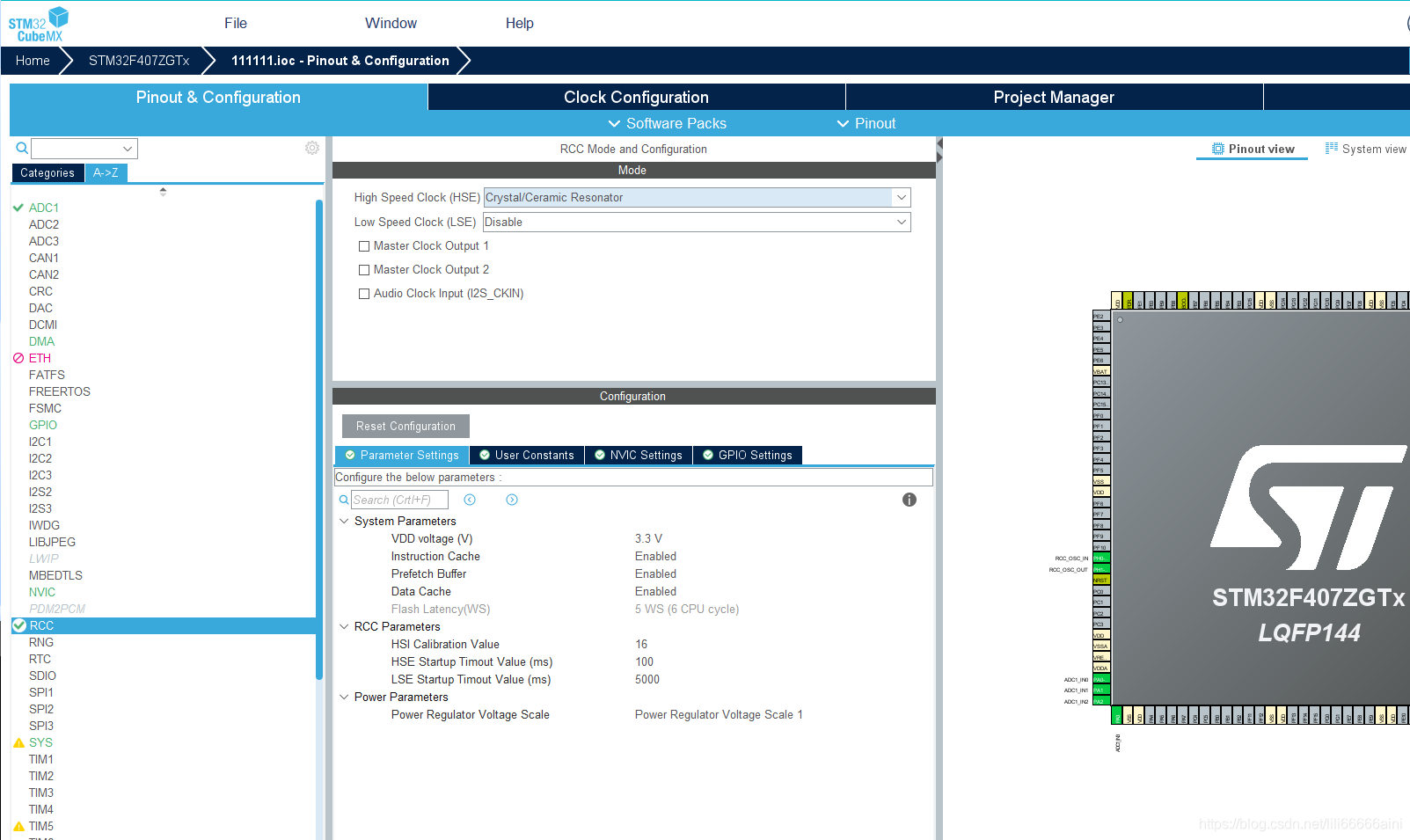Screen dimensions: 1410x840
Task: Click the next search result arrow icon
Action: (x=512, y=500)
